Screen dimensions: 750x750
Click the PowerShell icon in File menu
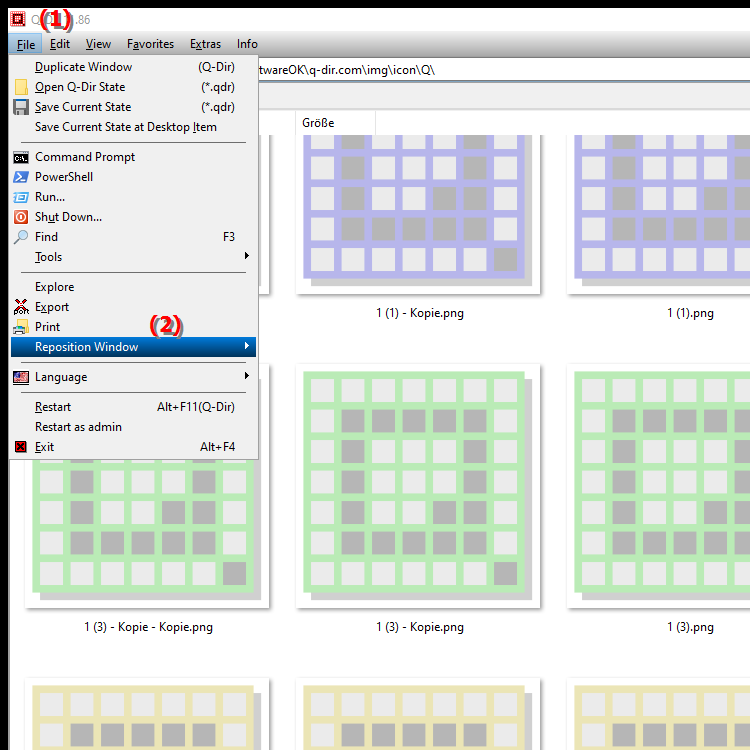21,177
